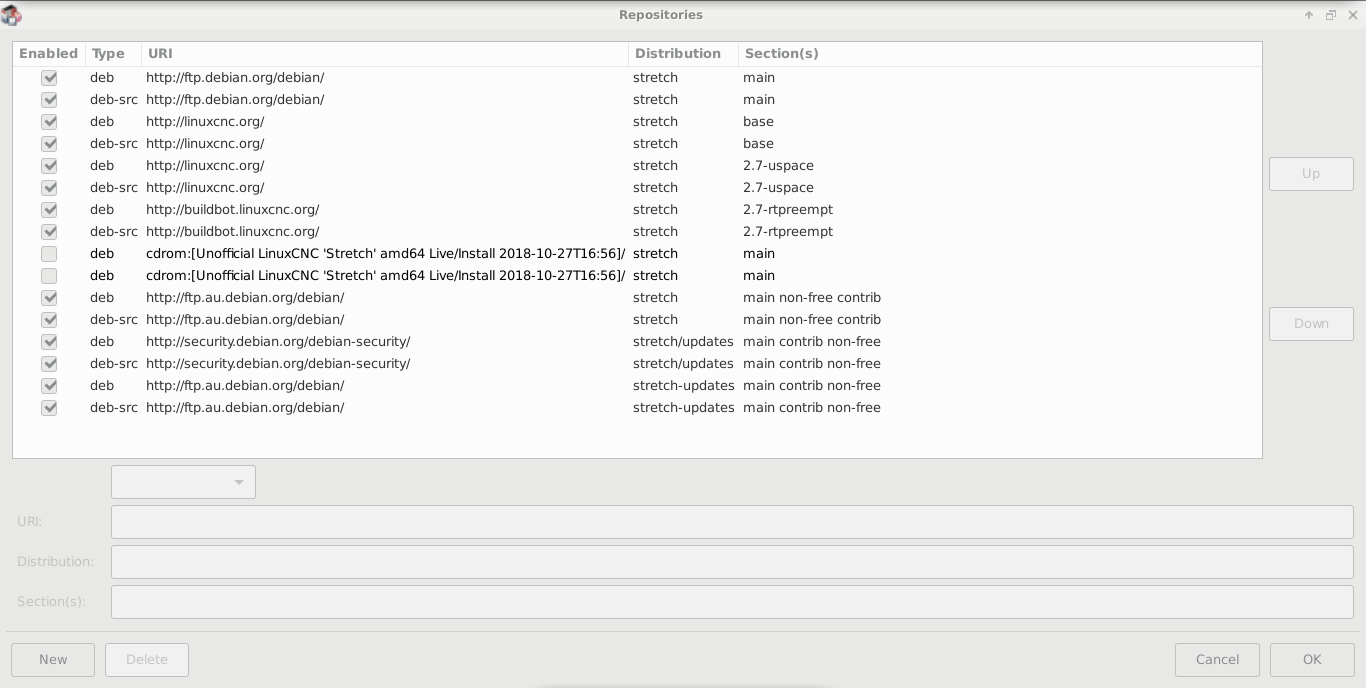The image size is (1366, 688).
Task: Sort by Enabled column header
Action: pyautogui.click(x=48, y=54)
